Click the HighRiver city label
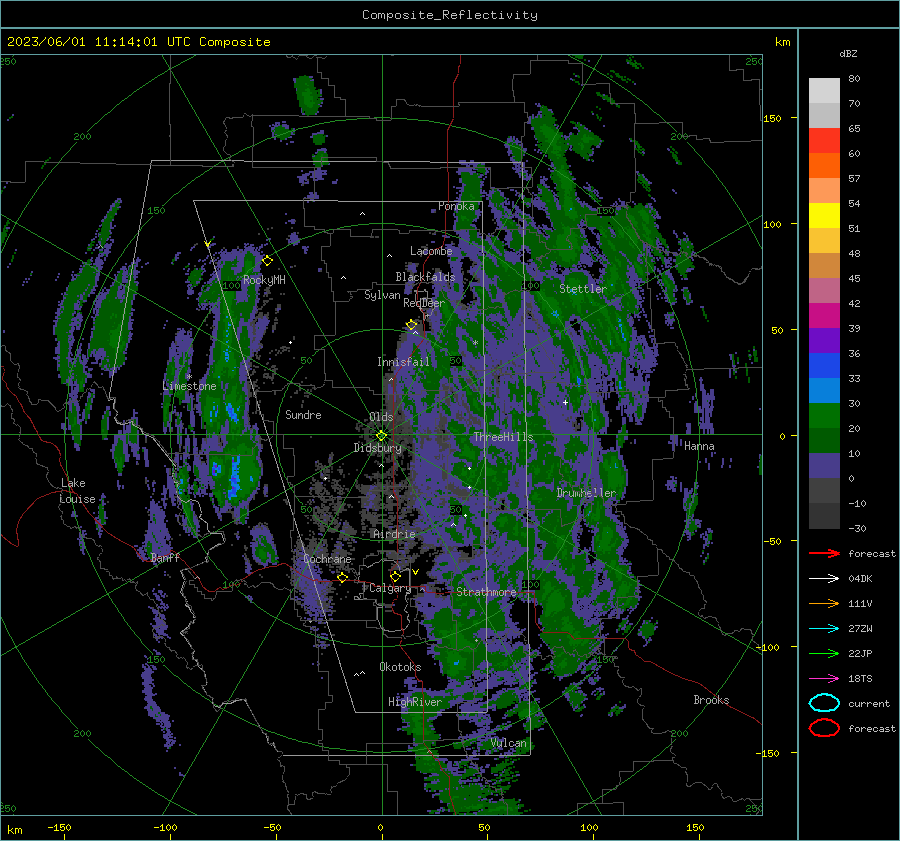The width and height of the screenshot is (900, 841). tap(415, 702)
